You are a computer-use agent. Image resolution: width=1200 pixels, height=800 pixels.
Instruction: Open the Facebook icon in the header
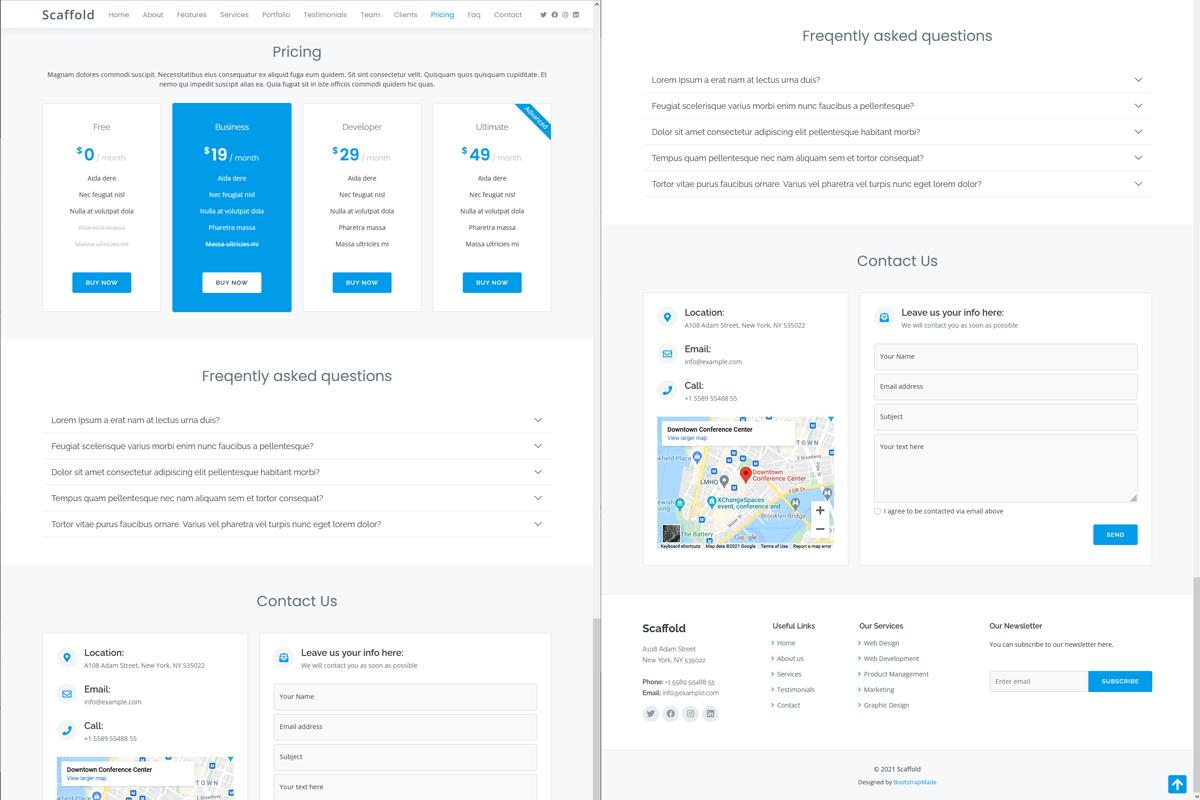point(555,15)
